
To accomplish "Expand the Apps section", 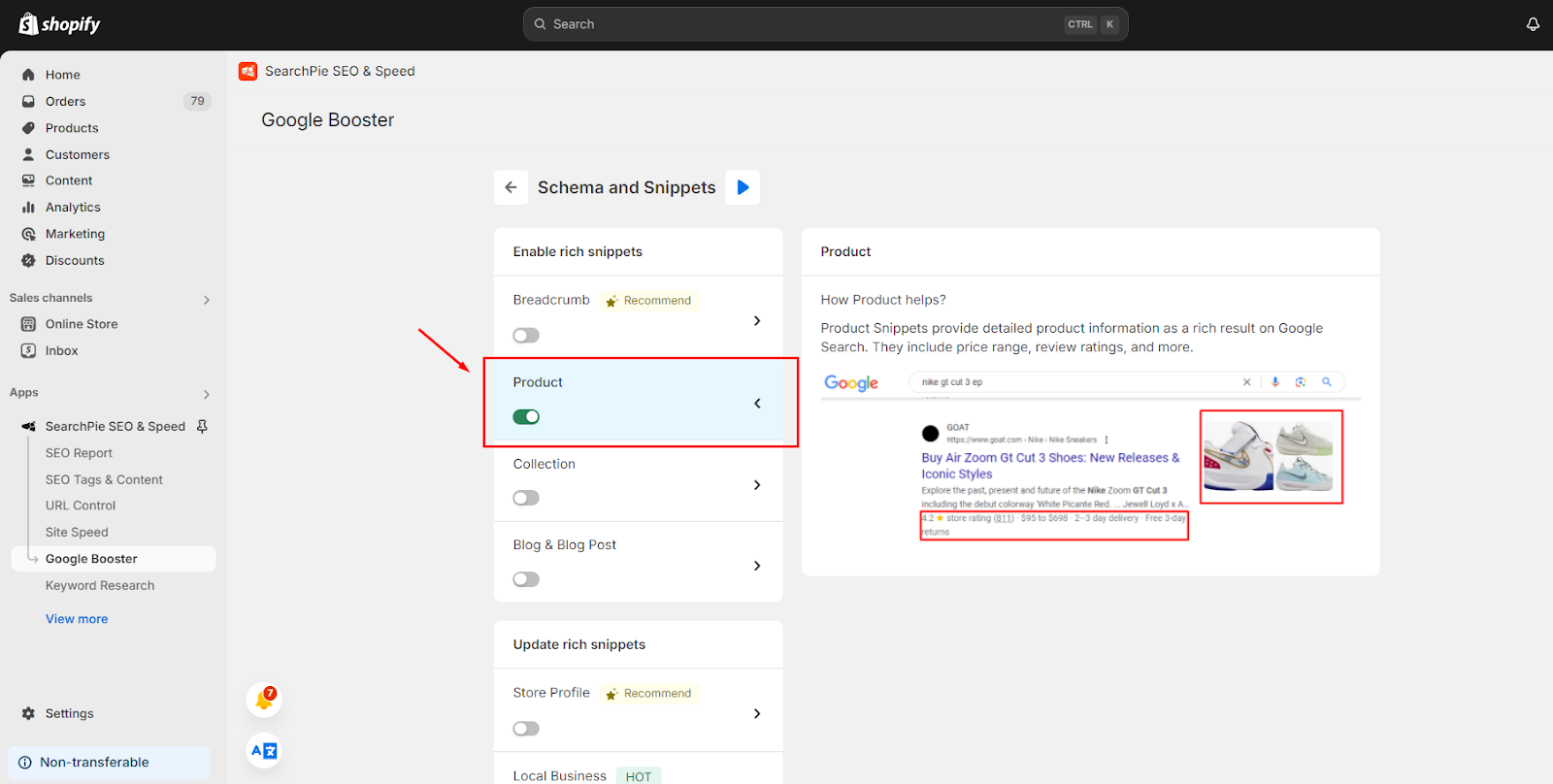I will [x=206, y=394].
